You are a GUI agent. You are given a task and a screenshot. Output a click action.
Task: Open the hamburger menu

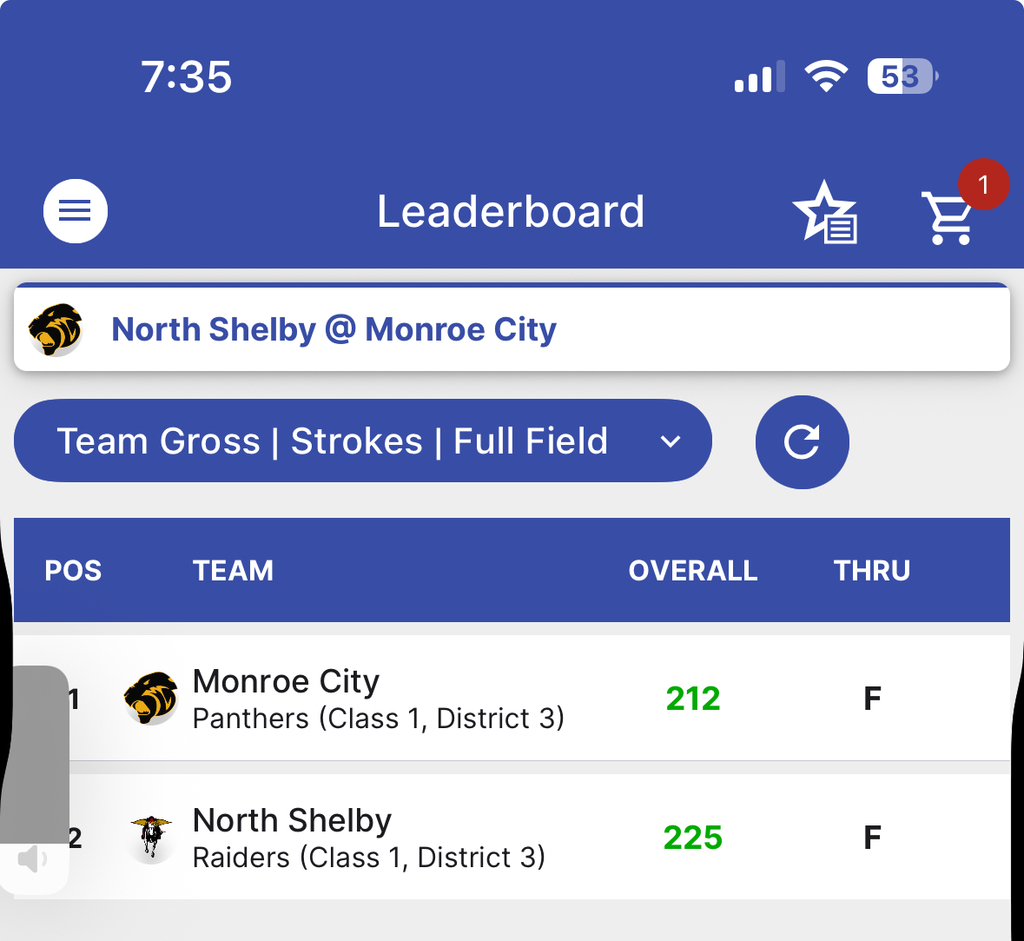pyautogui.click(x=75, y=211)
